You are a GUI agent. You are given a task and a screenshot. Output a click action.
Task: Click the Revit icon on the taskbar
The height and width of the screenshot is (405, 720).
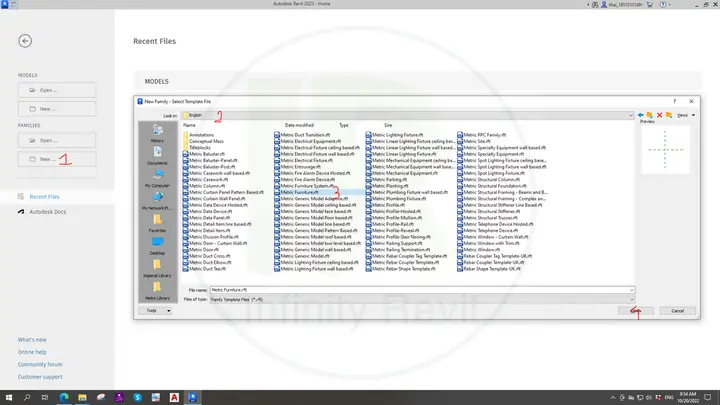(x=192, y=397)
